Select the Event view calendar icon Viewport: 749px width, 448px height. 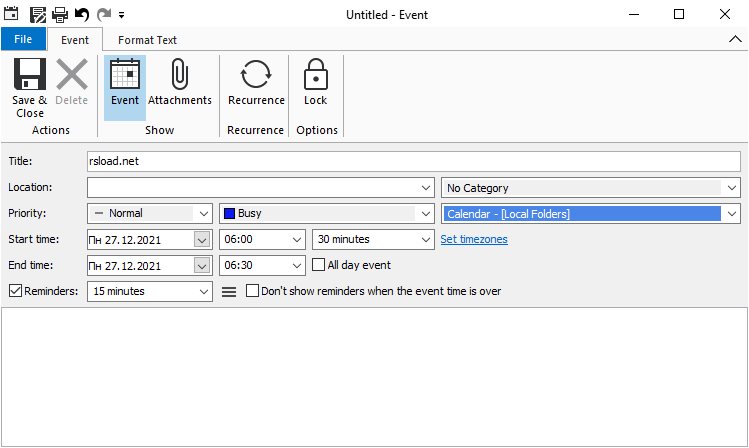(x=125, y=74)
